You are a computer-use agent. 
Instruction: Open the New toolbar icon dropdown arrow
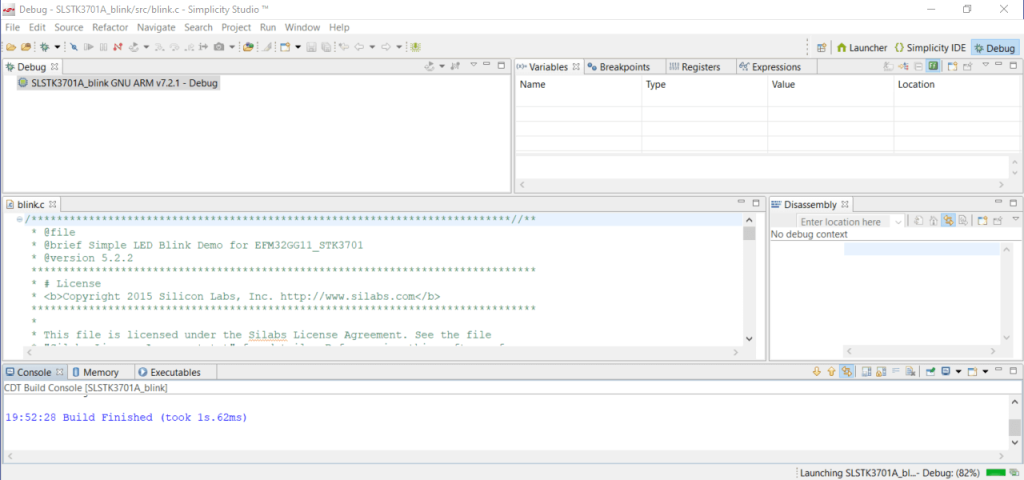coord(298,47)
